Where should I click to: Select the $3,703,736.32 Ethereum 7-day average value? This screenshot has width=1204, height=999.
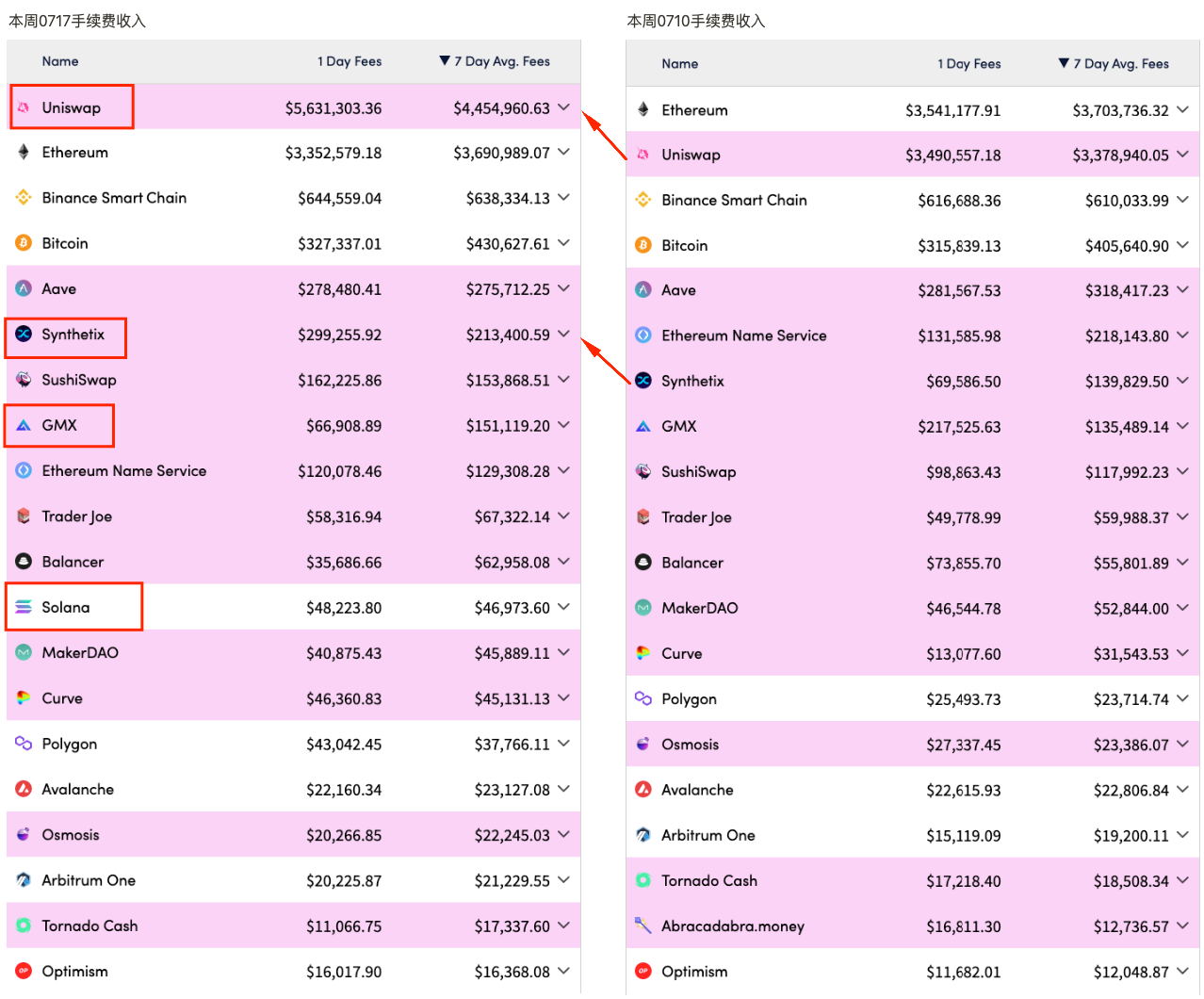tap(1120, 110)
